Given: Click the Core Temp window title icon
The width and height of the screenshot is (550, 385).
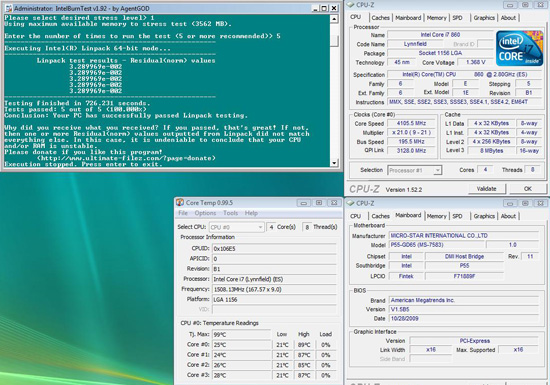Looking at the screenshot, I should point(180,202).
